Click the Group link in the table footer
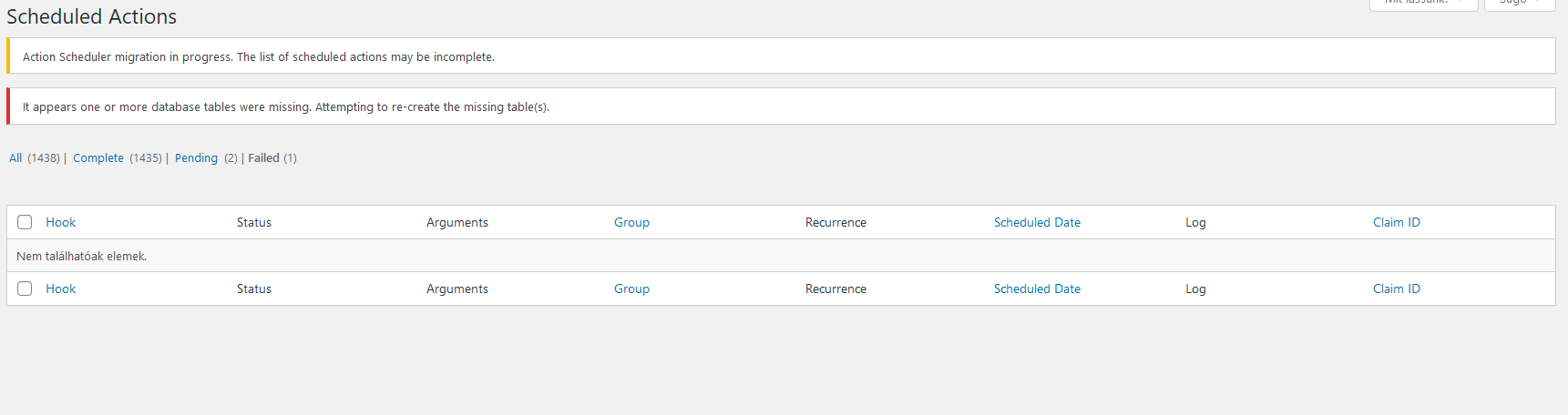 (x=631, y=288)
